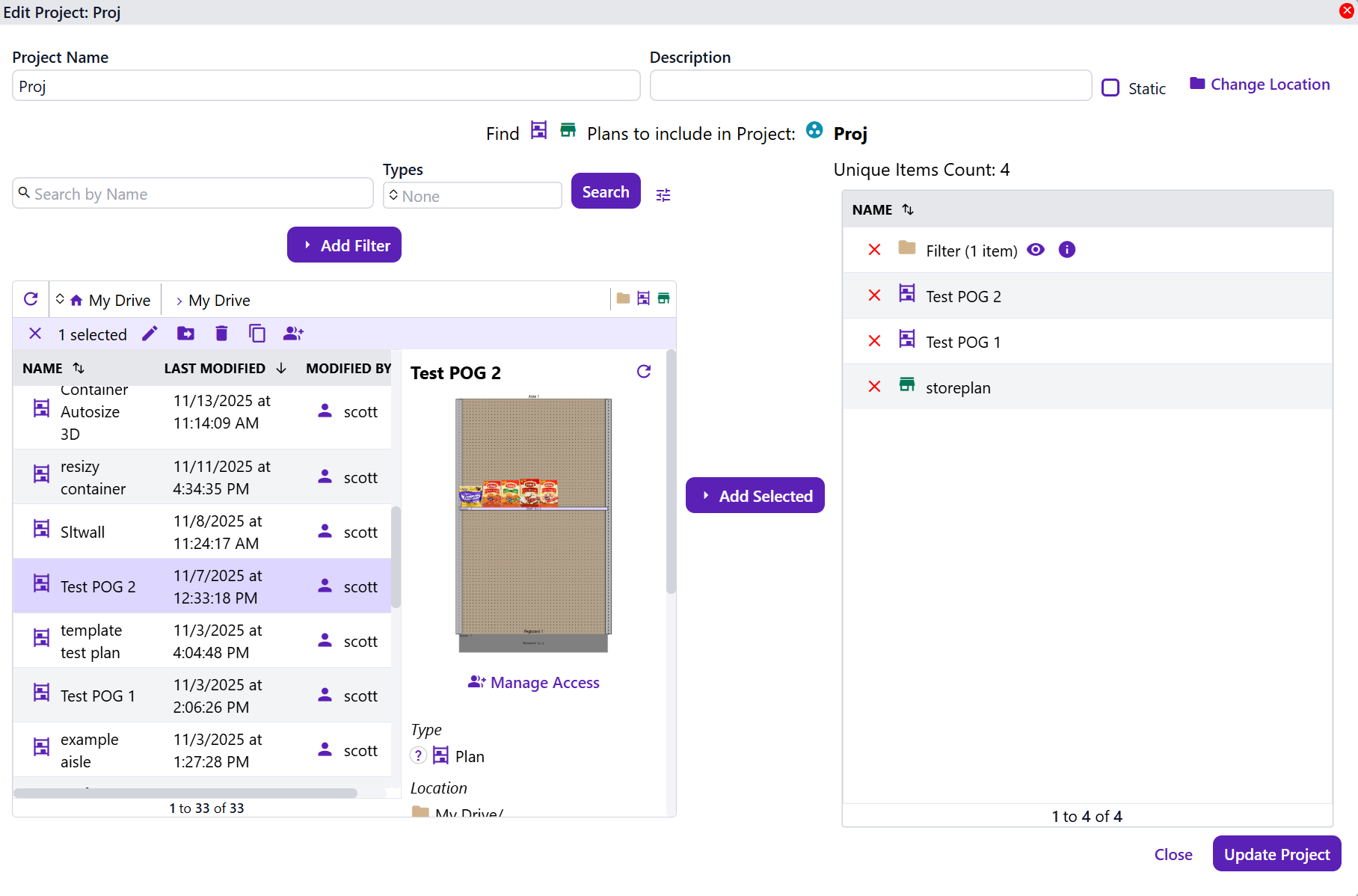
Task: Click the pencil edit icon for selection
Action: (x=150, y=334)
